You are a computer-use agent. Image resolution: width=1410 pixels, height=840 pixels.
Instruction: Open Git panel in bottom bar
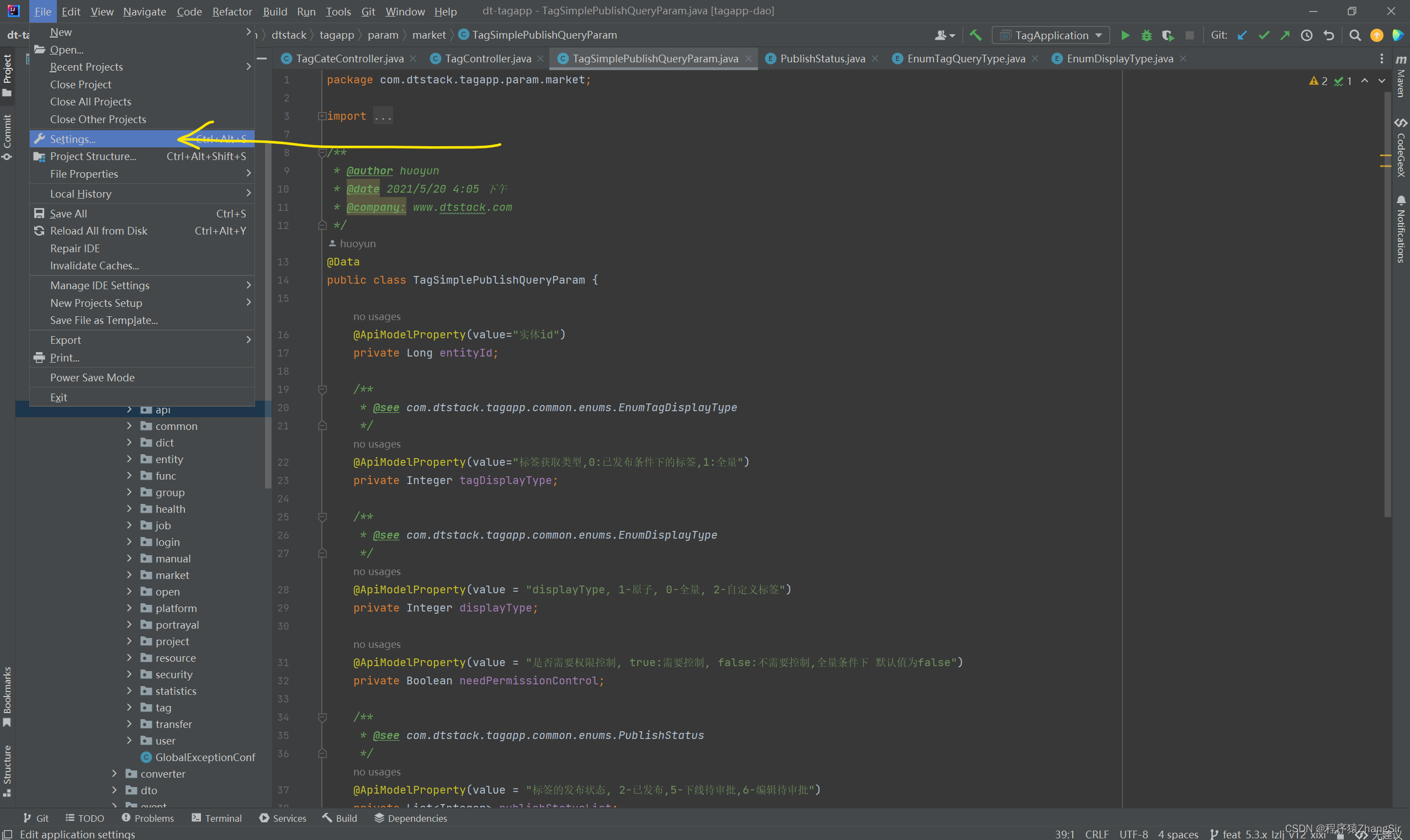(x=36, y=818)
